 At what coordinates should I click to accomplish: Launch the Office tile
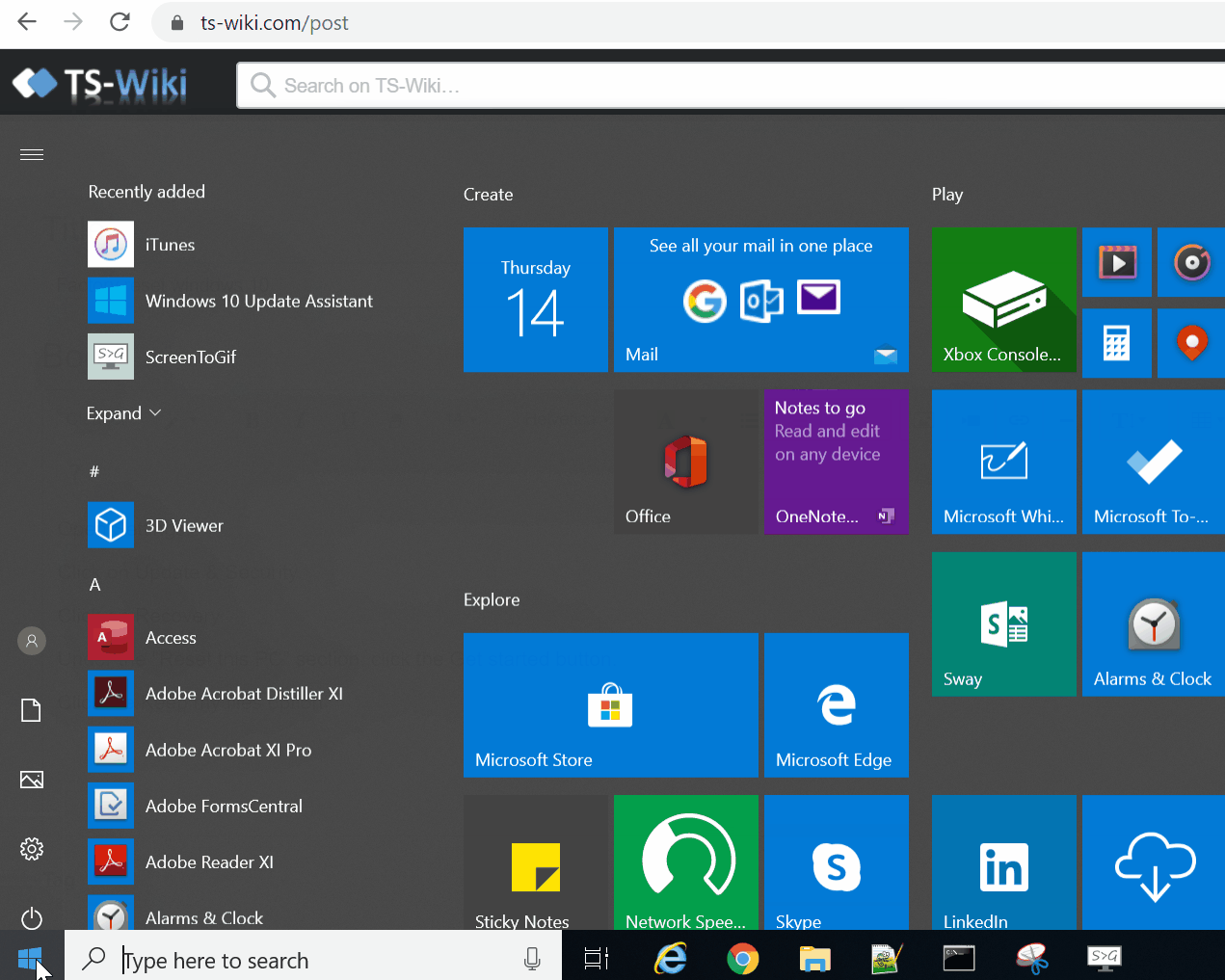[686, 462]
